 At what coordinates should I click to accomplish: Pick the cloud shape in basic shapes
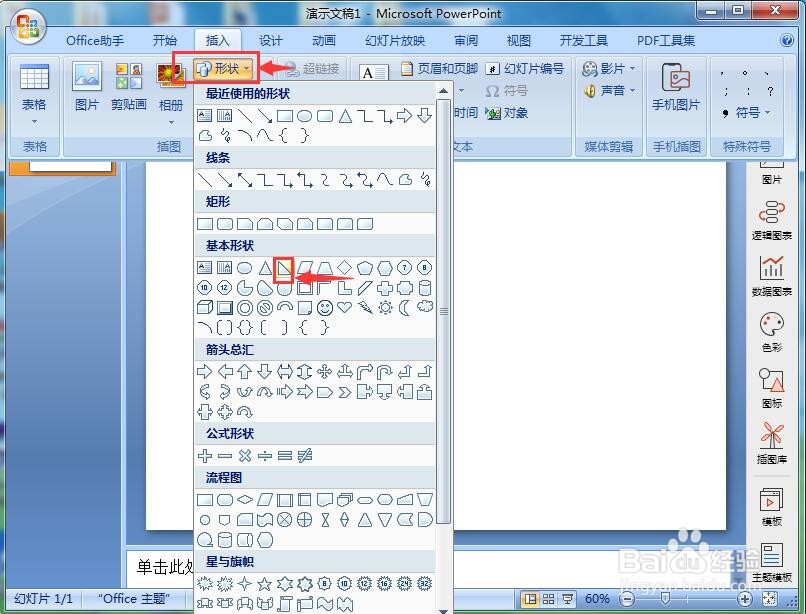pos(425,307)
